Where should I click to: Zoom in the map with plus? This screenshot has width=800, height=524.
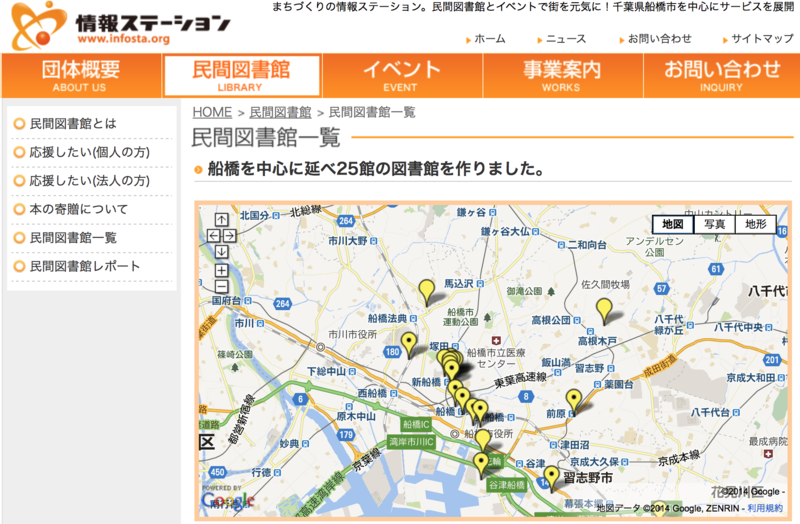coord(221,270)
